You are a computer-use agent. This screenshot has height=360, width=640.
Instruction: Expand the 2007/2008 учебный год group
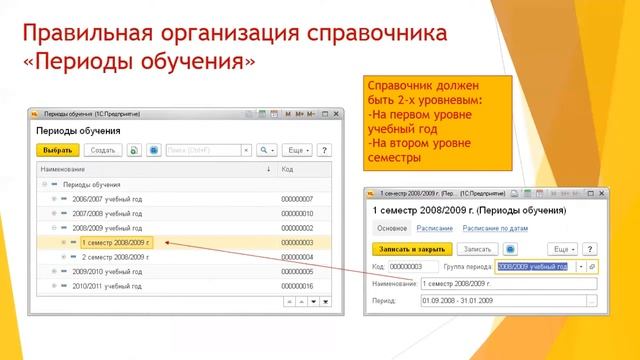coord(54,213)
